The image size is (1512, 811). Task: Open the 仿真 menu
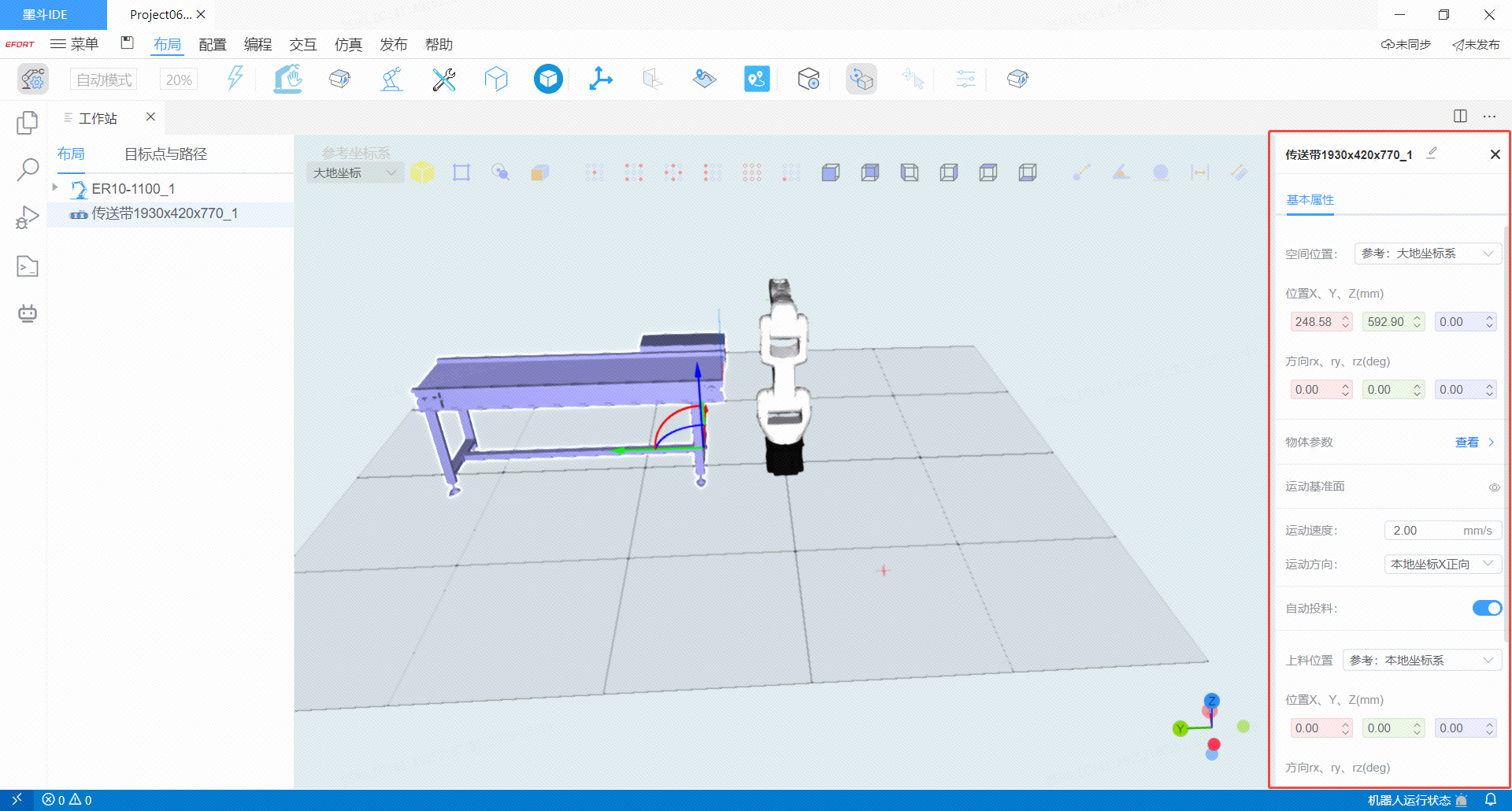348,45
